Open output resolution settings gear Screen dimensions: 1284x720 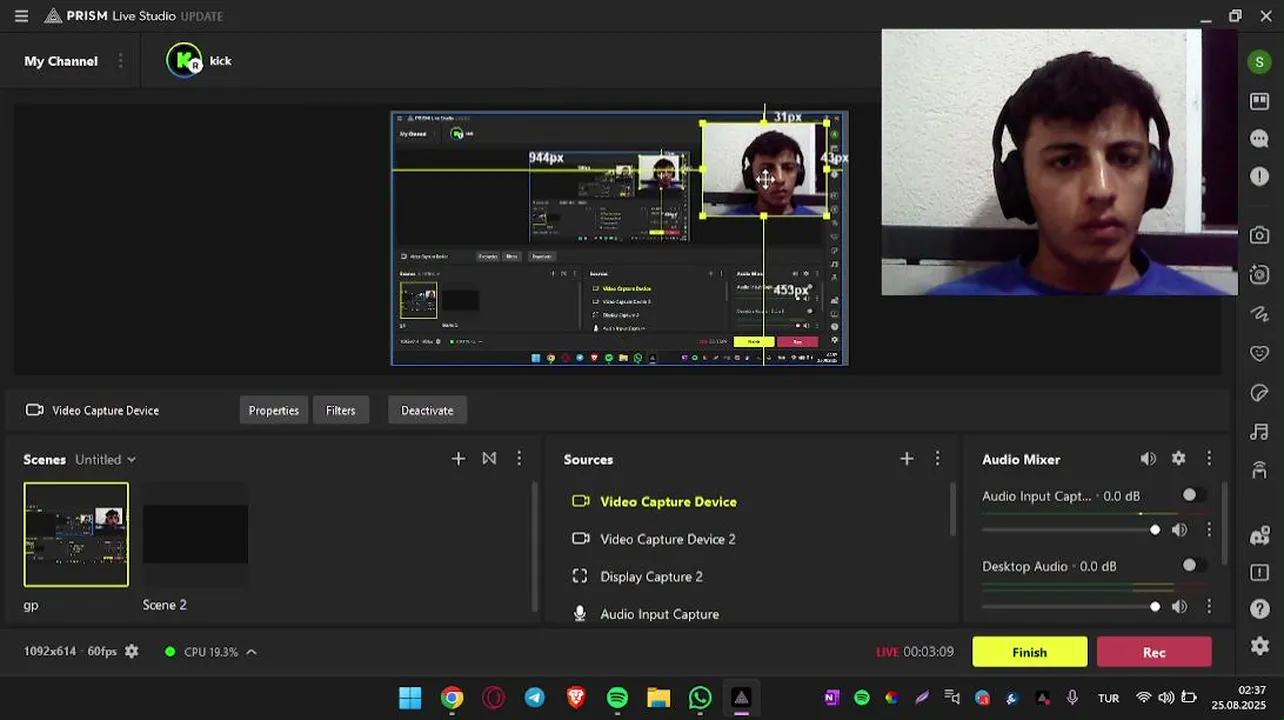pos(131,651)
